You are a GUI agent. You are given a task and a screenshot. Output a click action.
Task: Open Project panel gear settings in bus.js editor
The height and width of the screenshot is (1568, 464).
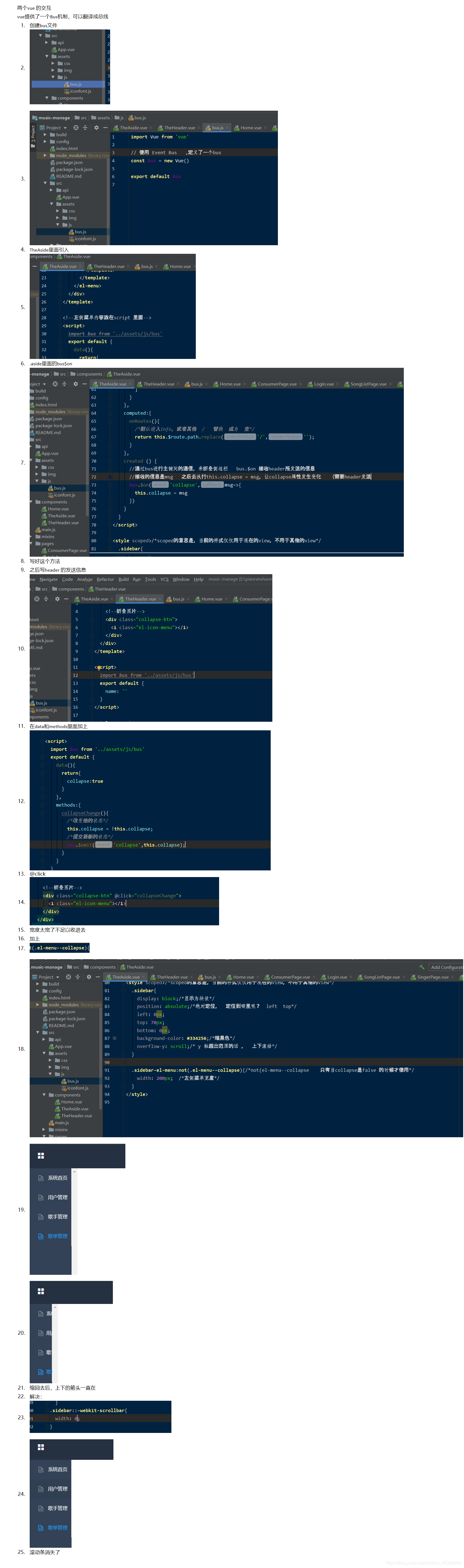[x=96, y=128]
